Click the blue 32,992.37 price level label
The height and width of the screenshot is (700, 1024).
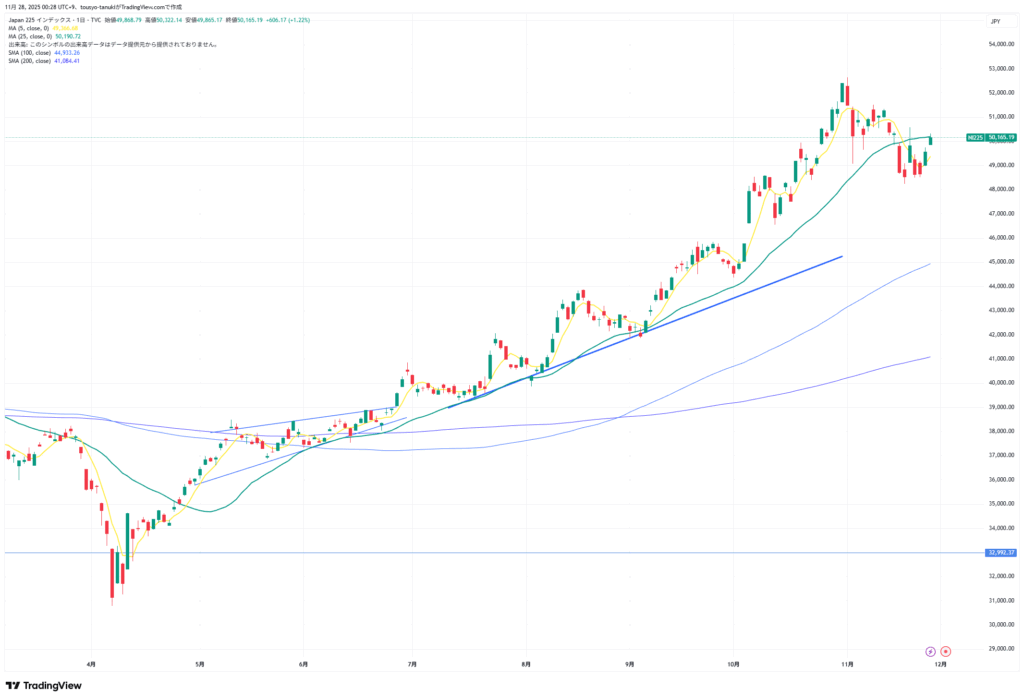[1000, 552]
